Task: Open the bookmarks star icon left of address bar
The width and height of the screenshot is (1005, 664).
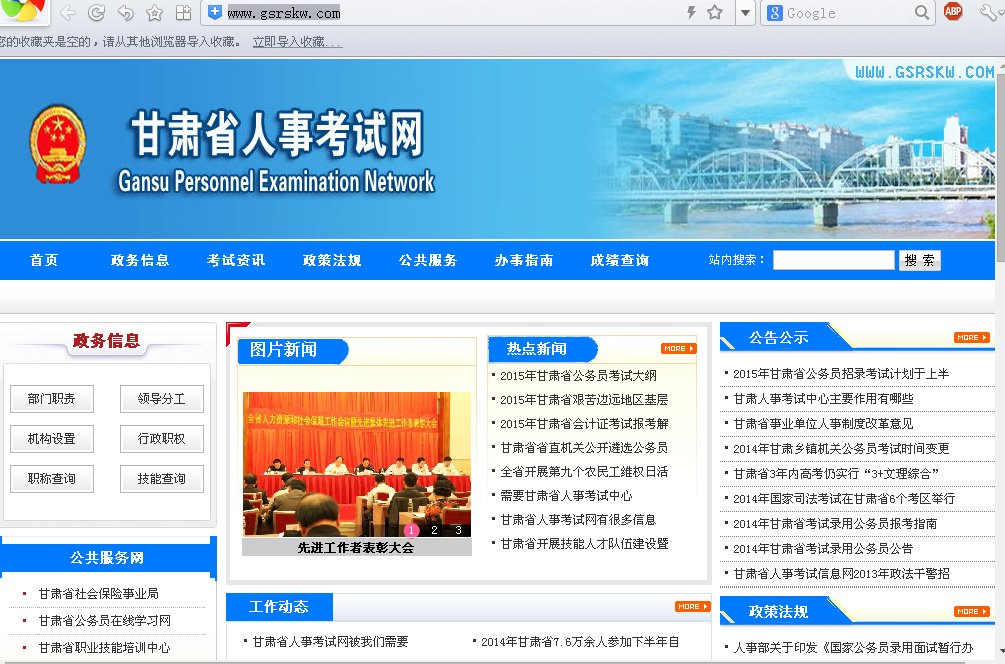Action: 155,12
